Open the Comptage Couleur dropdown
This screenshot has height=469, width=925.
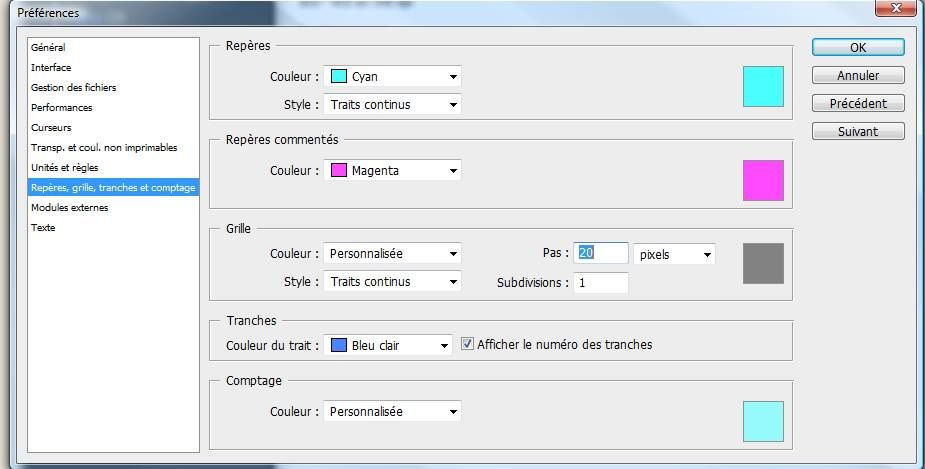pos(392,411)
